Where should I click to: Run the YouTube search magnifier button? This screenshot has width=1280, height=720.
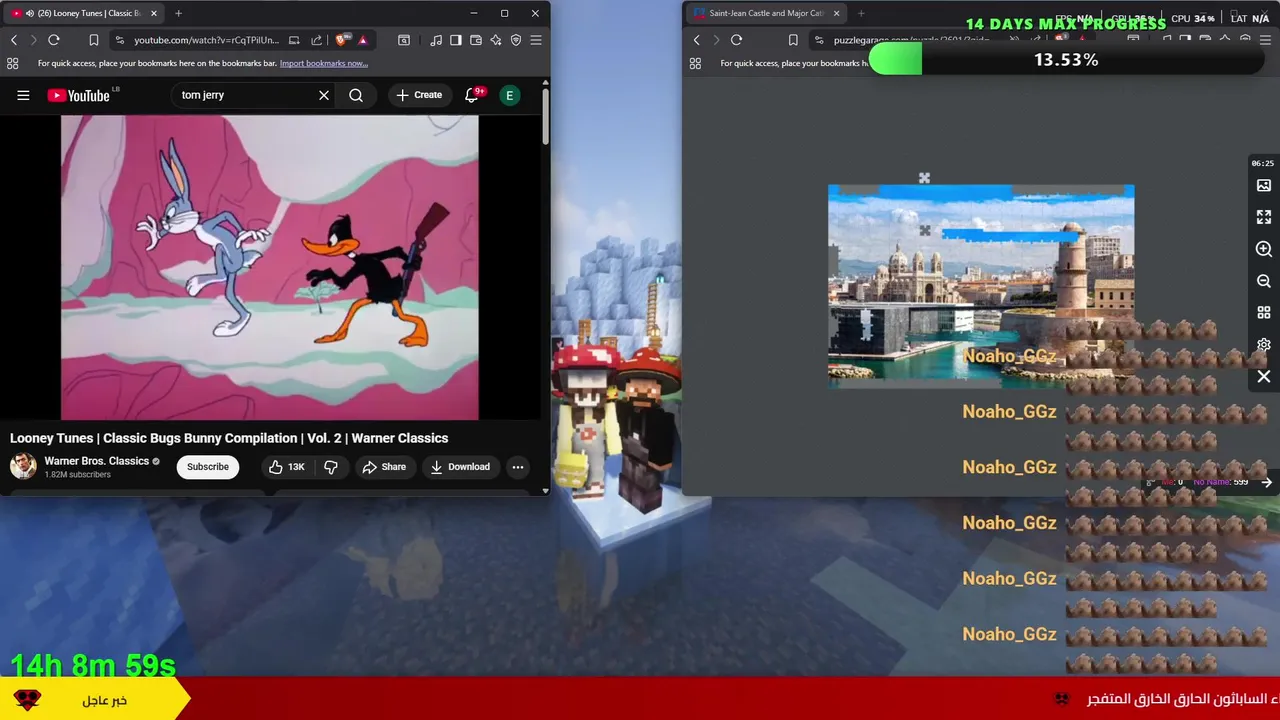(356, 95)
